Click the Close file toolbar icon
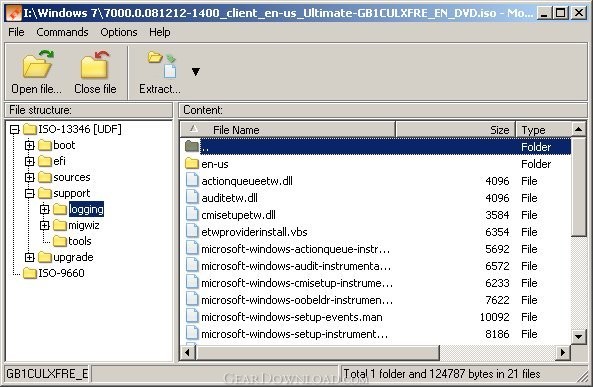593x387 pixels. point(95,64)
